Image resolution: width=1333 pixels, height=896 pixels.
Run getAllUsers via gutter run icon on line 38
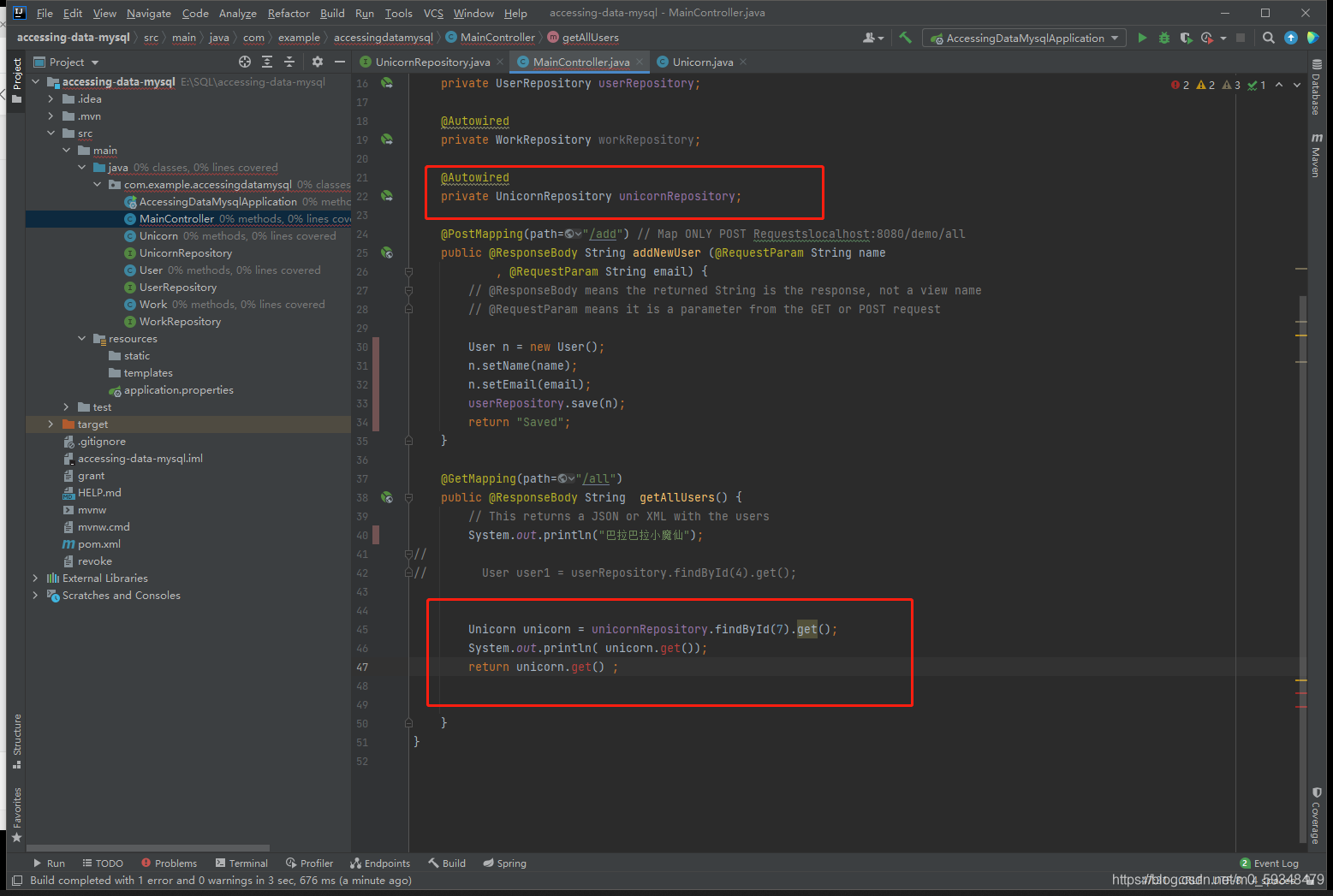[387, 497]
